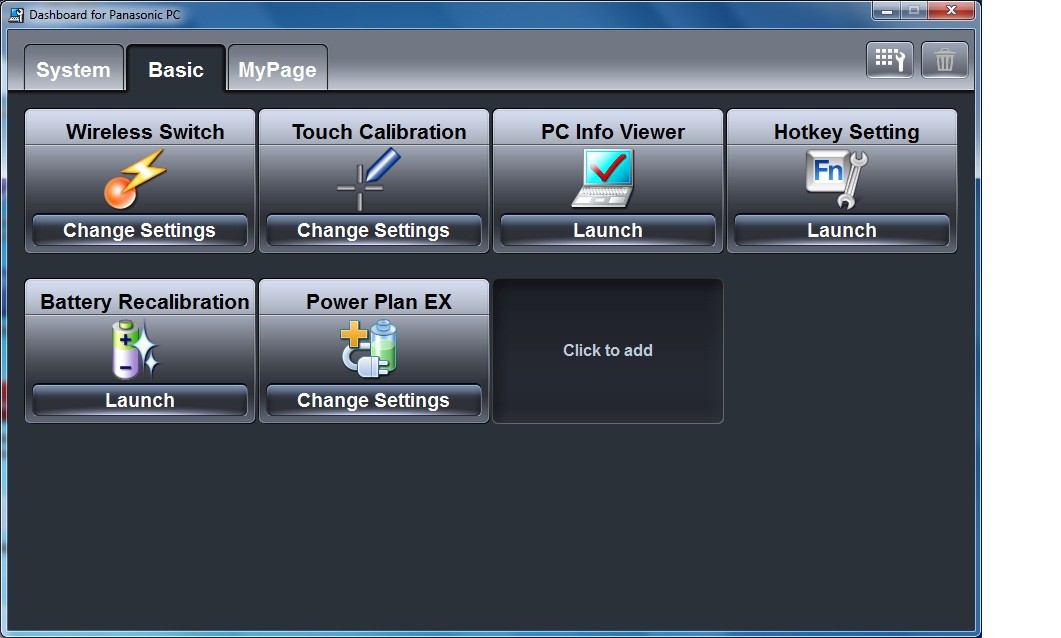Launch Hotkey Setting
The height and width of the screenshot is (638, 1061).
(x=842, y=230)
